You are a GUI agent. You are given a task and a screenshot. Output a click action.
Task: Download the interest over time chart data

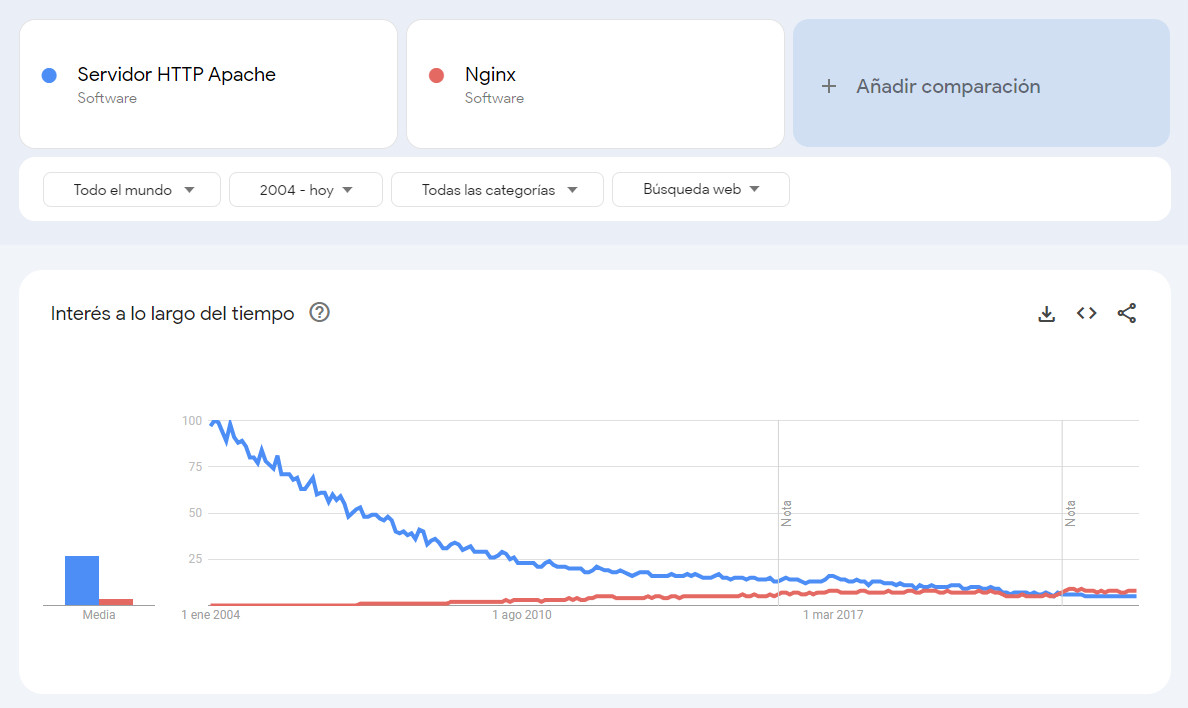[x=1046, y=314]
